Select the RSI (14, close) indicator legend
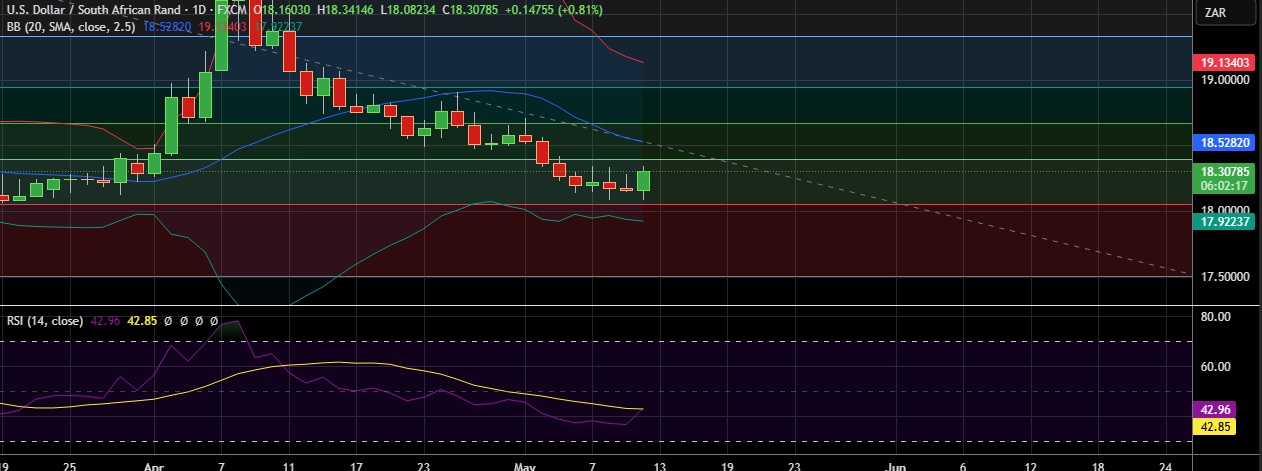This screenshot has height=471, width=1262. (44, 321)
